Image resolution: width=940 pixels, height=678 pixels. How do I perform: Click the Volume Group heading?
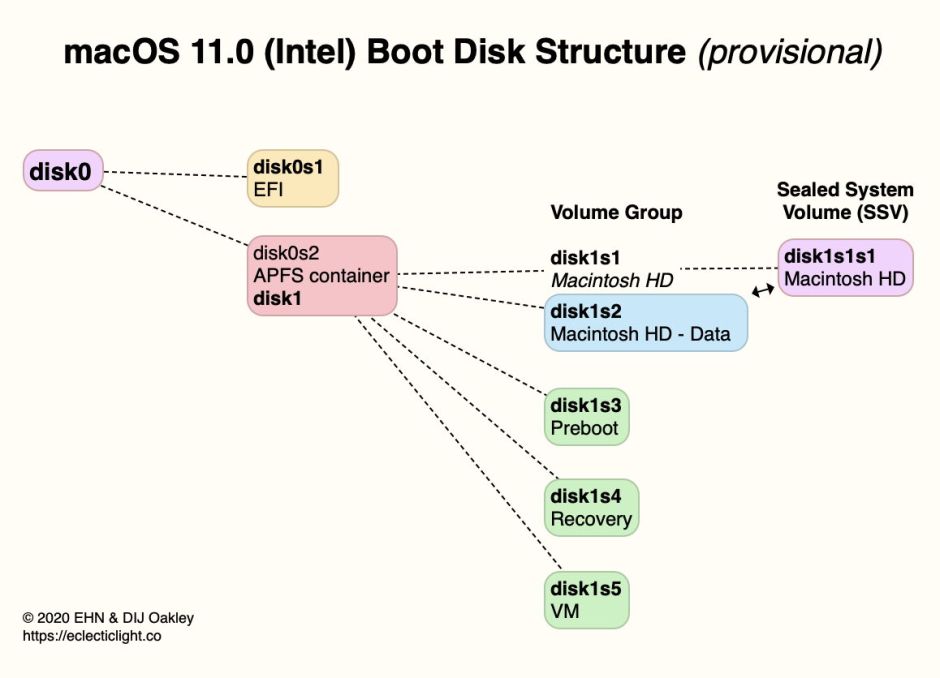(x=616, y=212)
